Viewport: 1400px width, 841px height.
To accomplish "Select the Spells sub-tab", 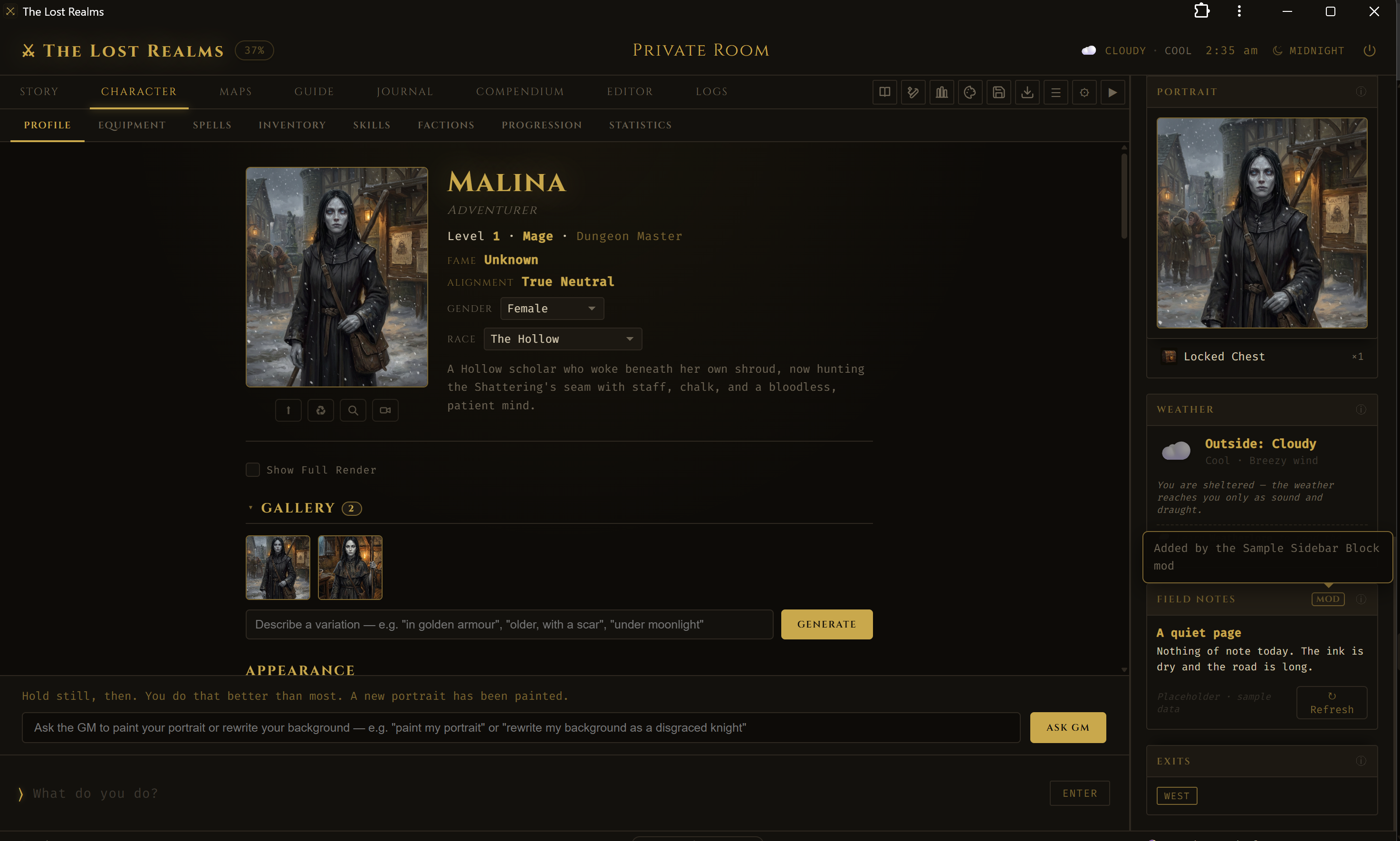I will coord(212,125).
